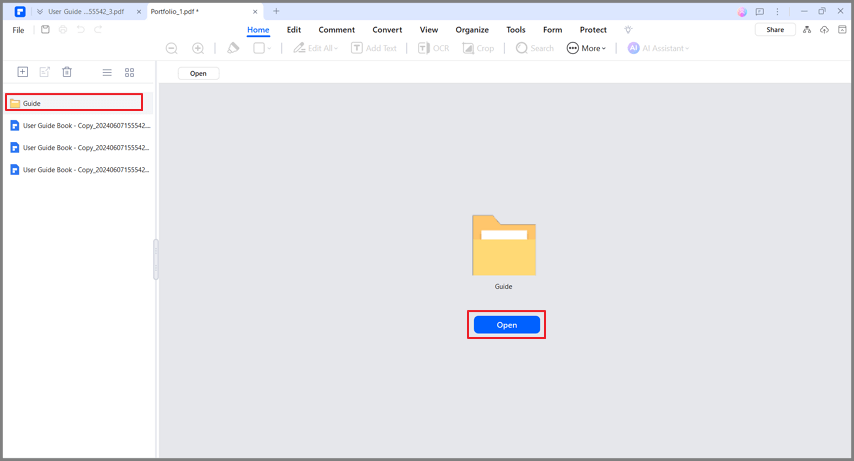Open the Convert tab
Screen dimensions: 854x461
387,30
